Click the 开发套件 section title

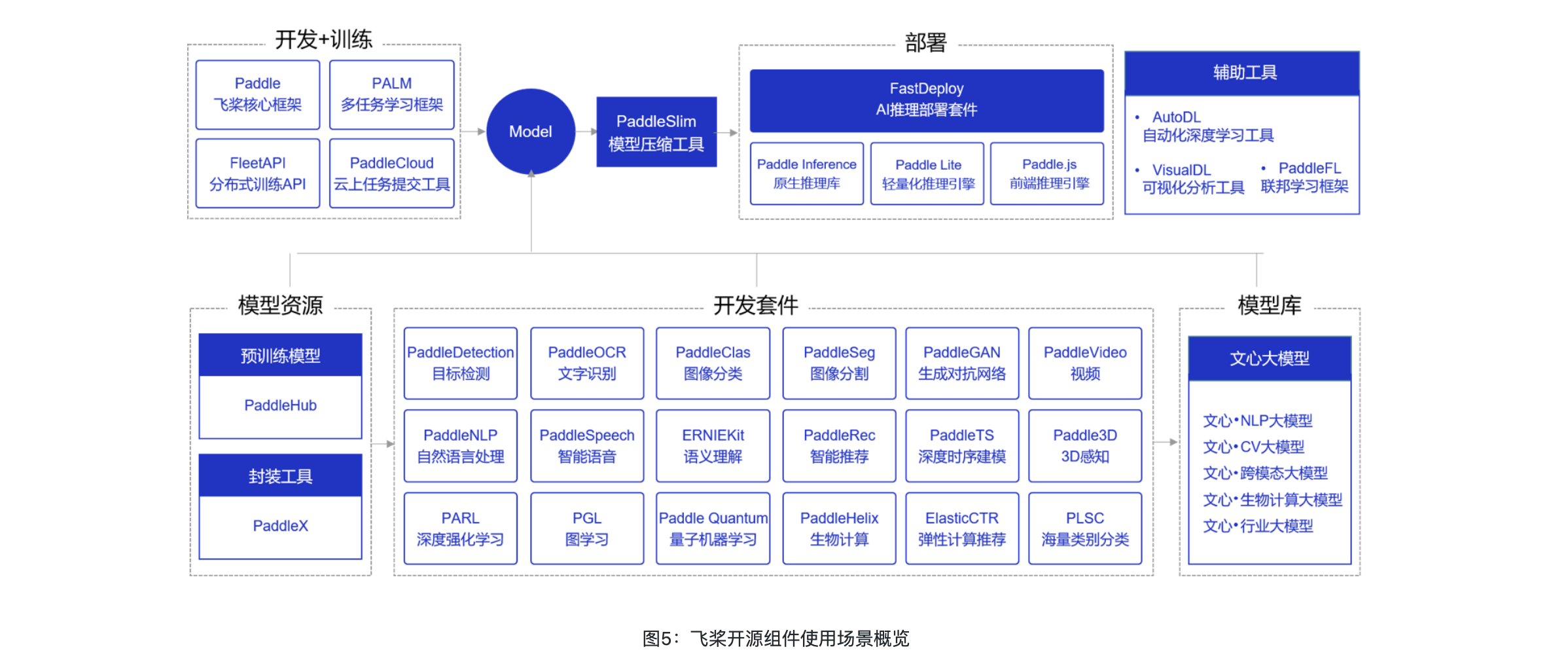click(x=756, y=305)
